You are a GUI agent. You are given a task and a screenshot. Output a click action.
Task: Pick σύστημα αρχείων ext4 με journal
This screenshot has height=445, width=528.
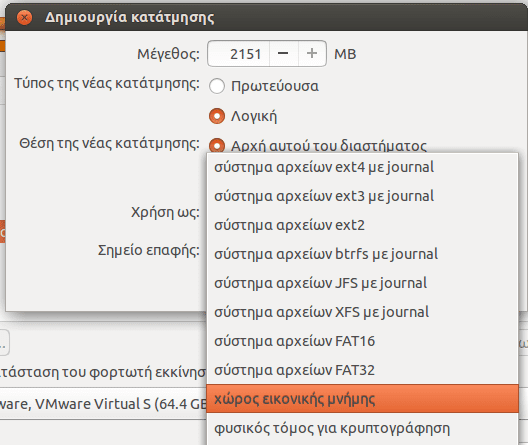tap(362, 167)
